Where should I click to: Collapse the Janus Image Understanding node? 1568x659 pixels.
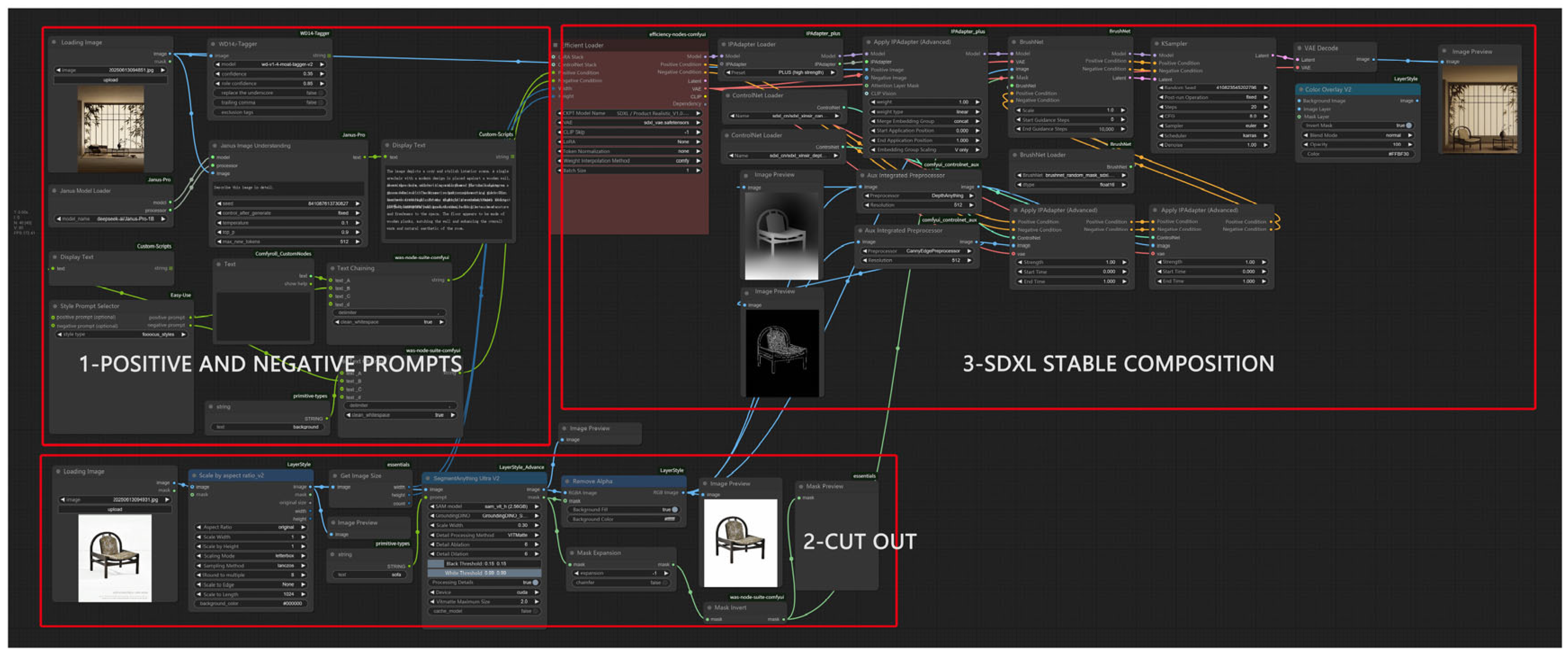click(x=214, y=146)
